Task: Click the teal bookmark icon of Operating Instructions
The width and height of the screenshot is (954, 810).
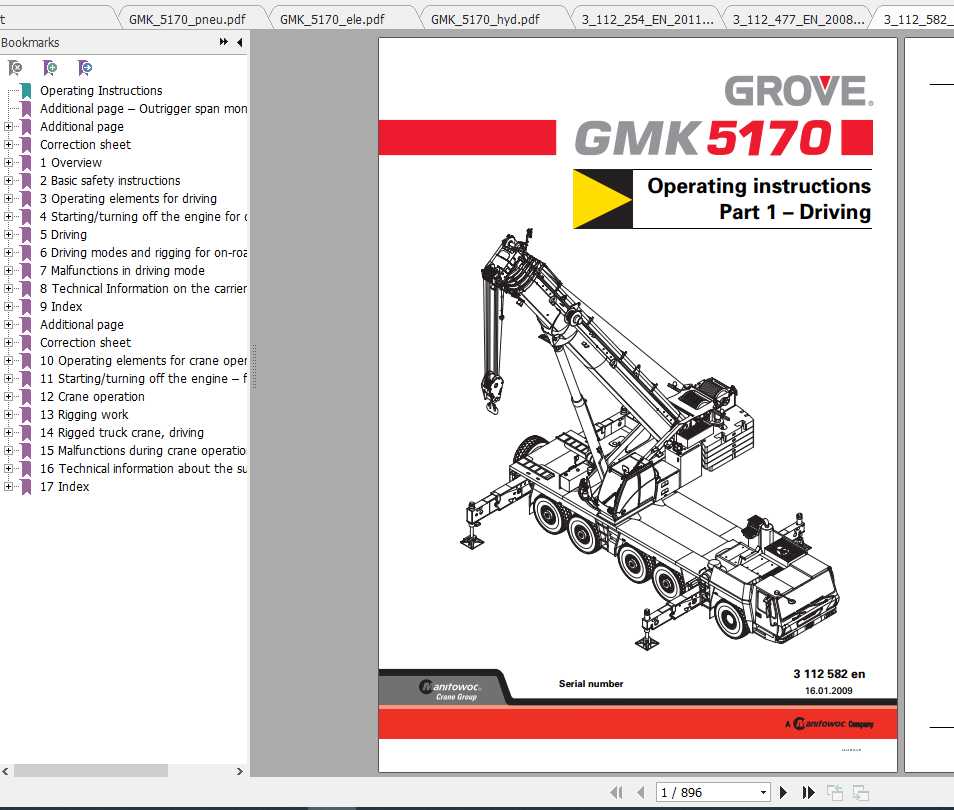Action: pyautogui.click(x=26, y=91)
